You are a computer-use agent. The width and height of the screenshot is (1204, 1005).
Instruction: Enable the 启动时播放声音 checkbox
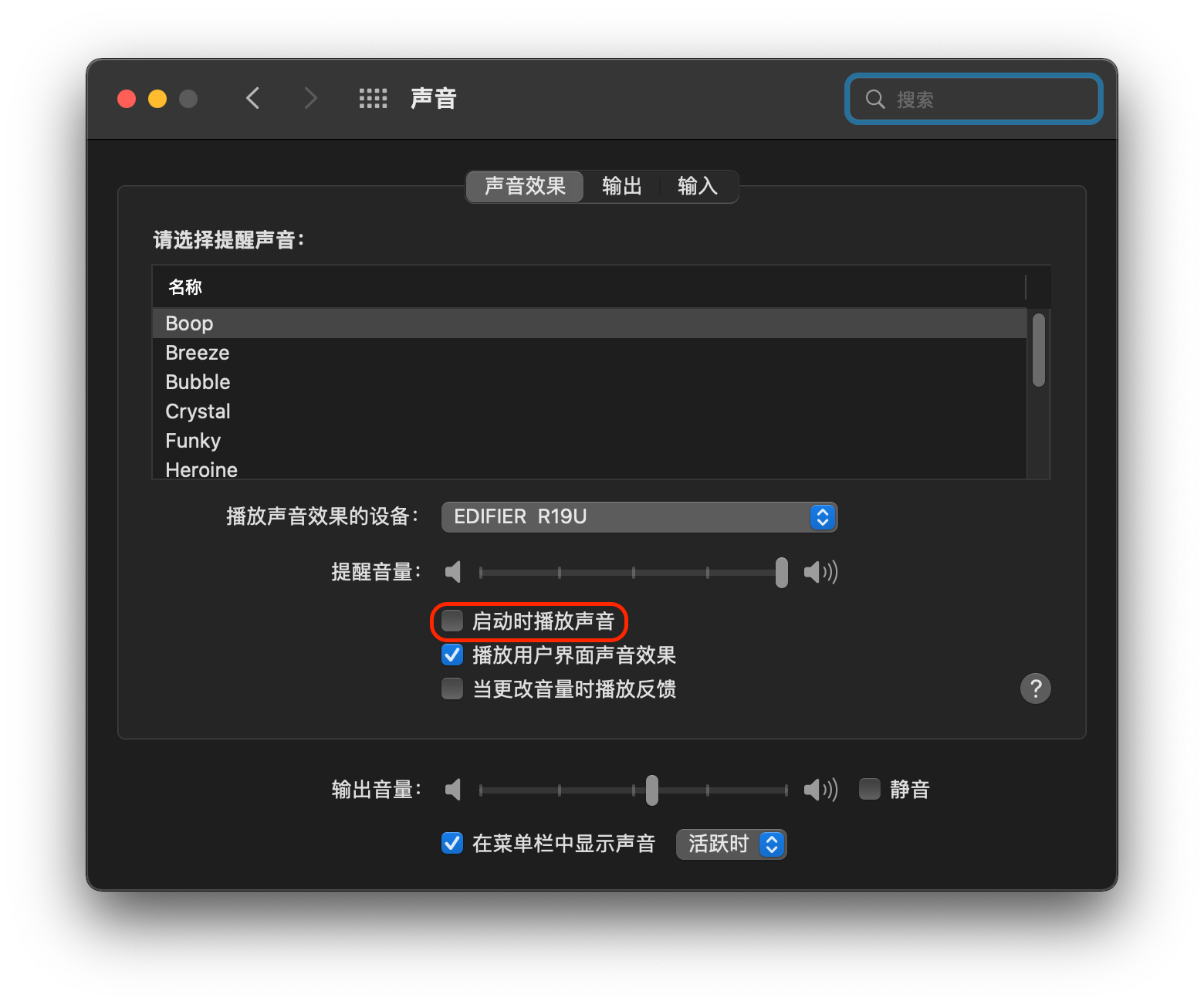pyautogui.click(x=452, y=621)
